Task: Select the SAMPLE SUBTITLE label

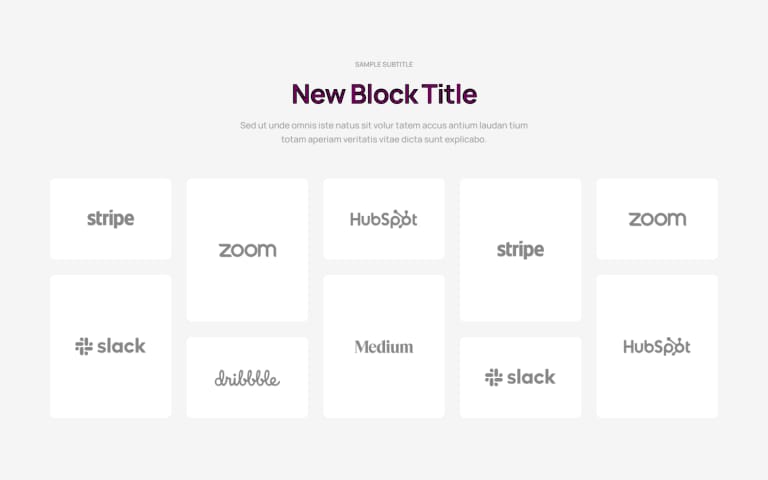Action: [384, 64]
